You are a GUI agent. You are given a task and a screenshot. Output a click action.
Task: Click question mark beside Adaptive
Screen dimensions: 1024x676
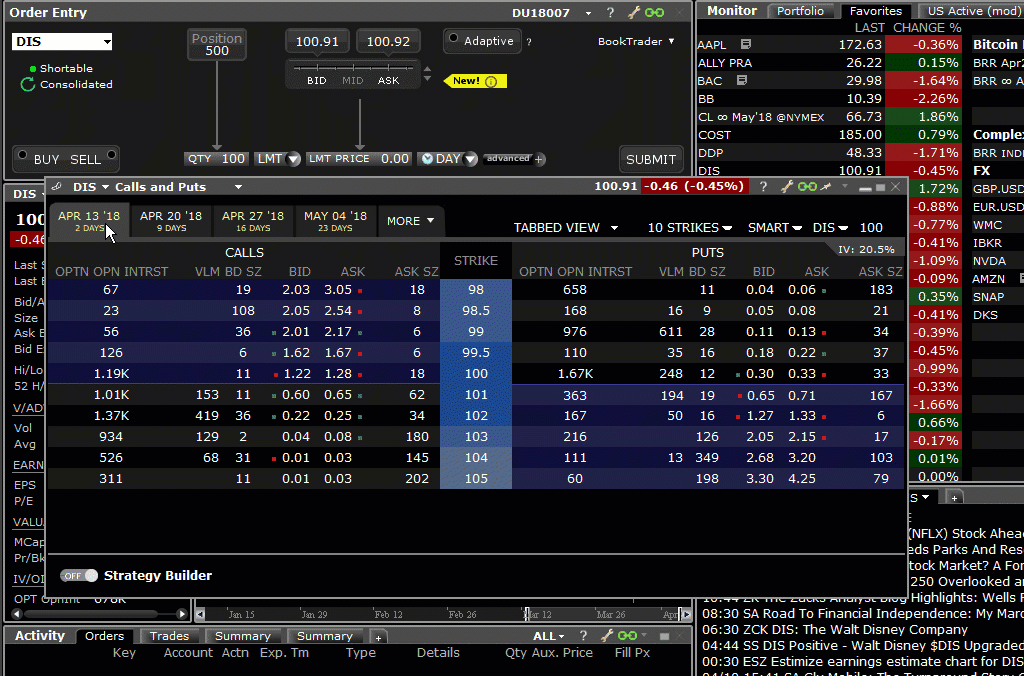[x=528, y=42]
